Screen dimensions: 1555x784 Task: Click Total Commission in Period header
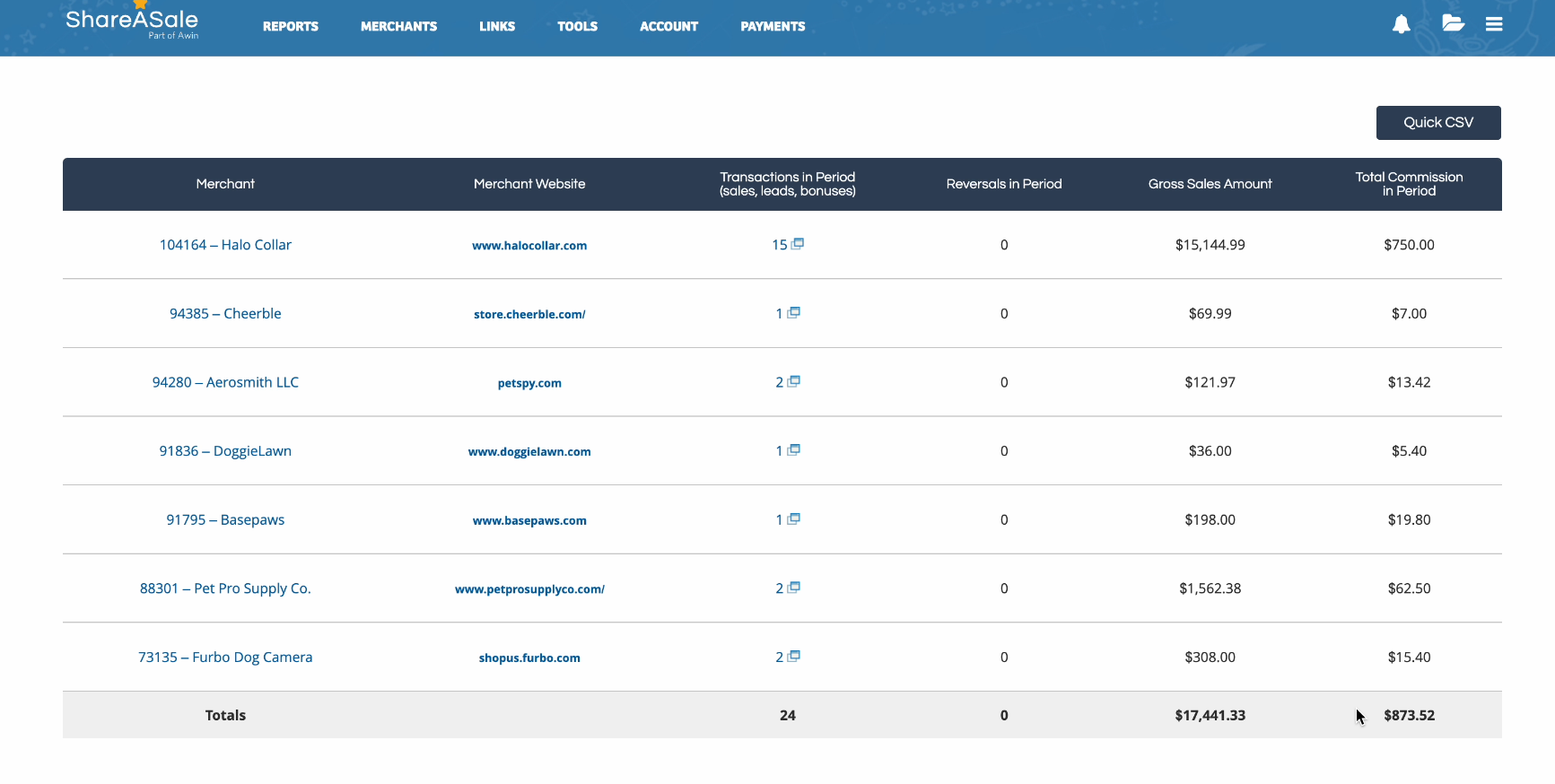(x=1410, y=184)
